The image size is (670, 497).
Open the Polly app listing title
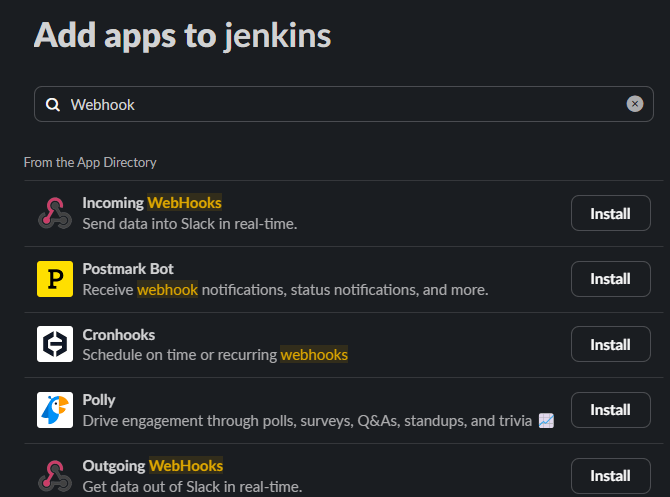[99, 400]
